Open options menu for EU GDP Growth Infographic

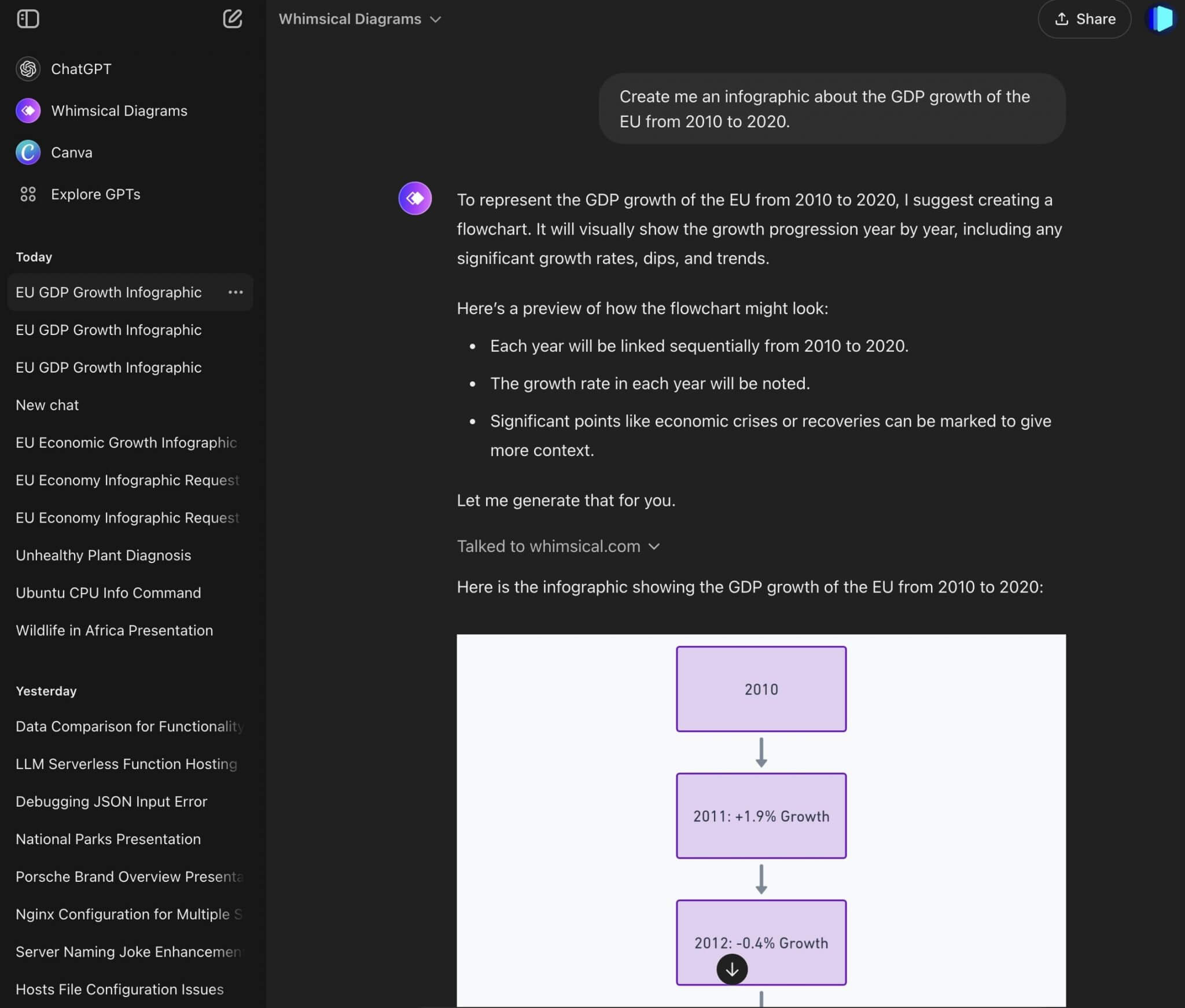click(x=235, y=292)
